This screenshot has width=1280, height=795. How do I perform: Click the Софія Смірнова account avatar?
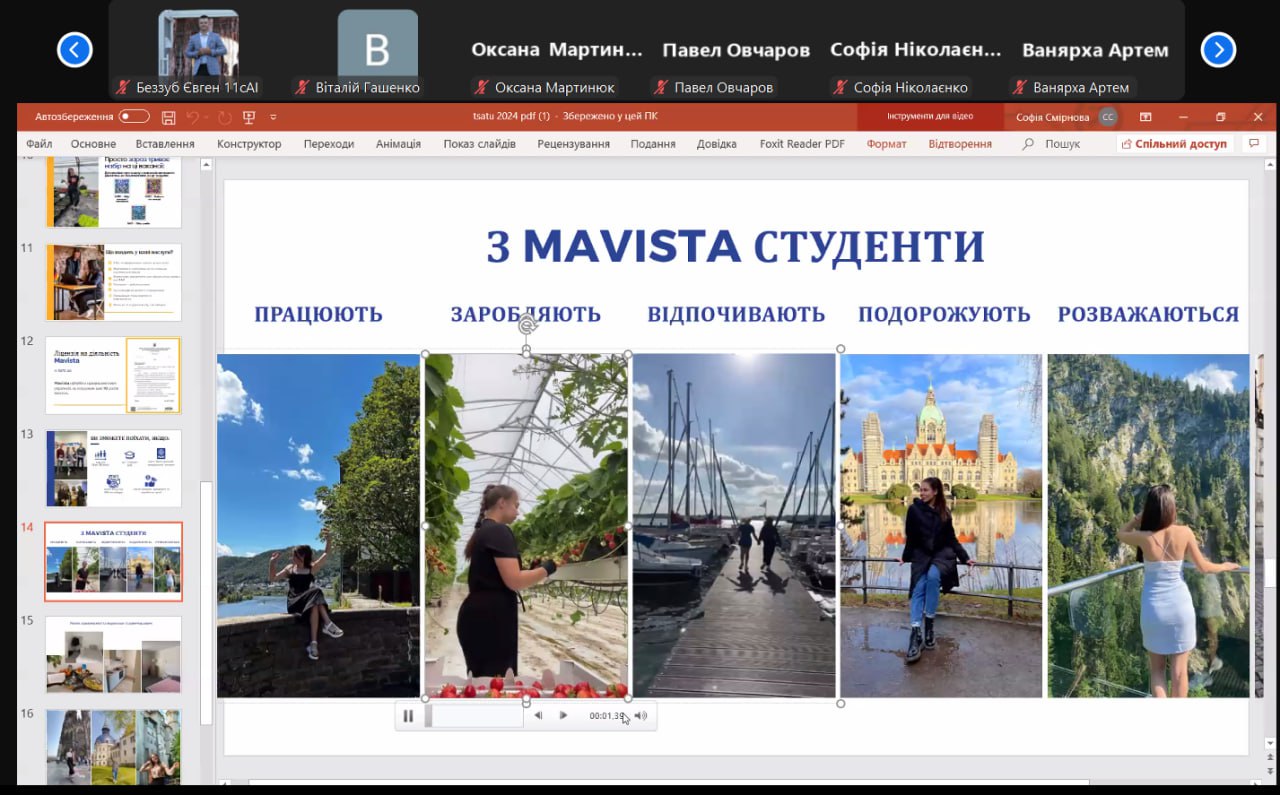[1107, 117]
